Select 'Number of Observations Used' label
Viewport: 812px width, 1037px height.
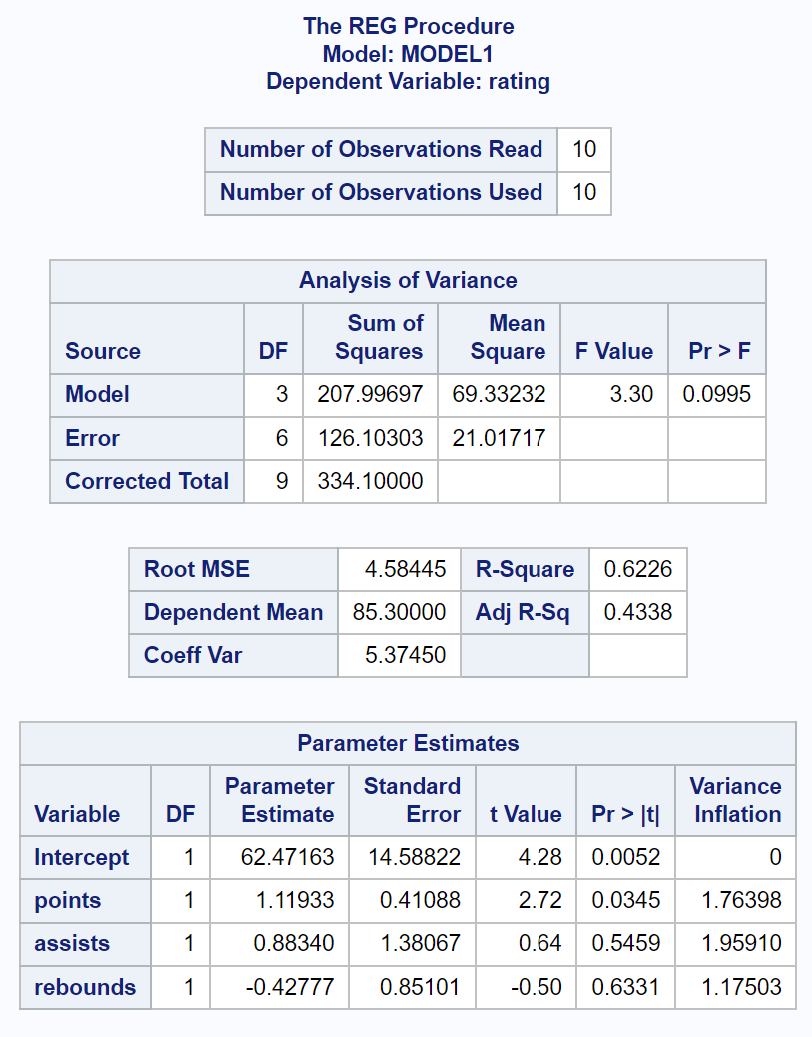click(381, 192)
